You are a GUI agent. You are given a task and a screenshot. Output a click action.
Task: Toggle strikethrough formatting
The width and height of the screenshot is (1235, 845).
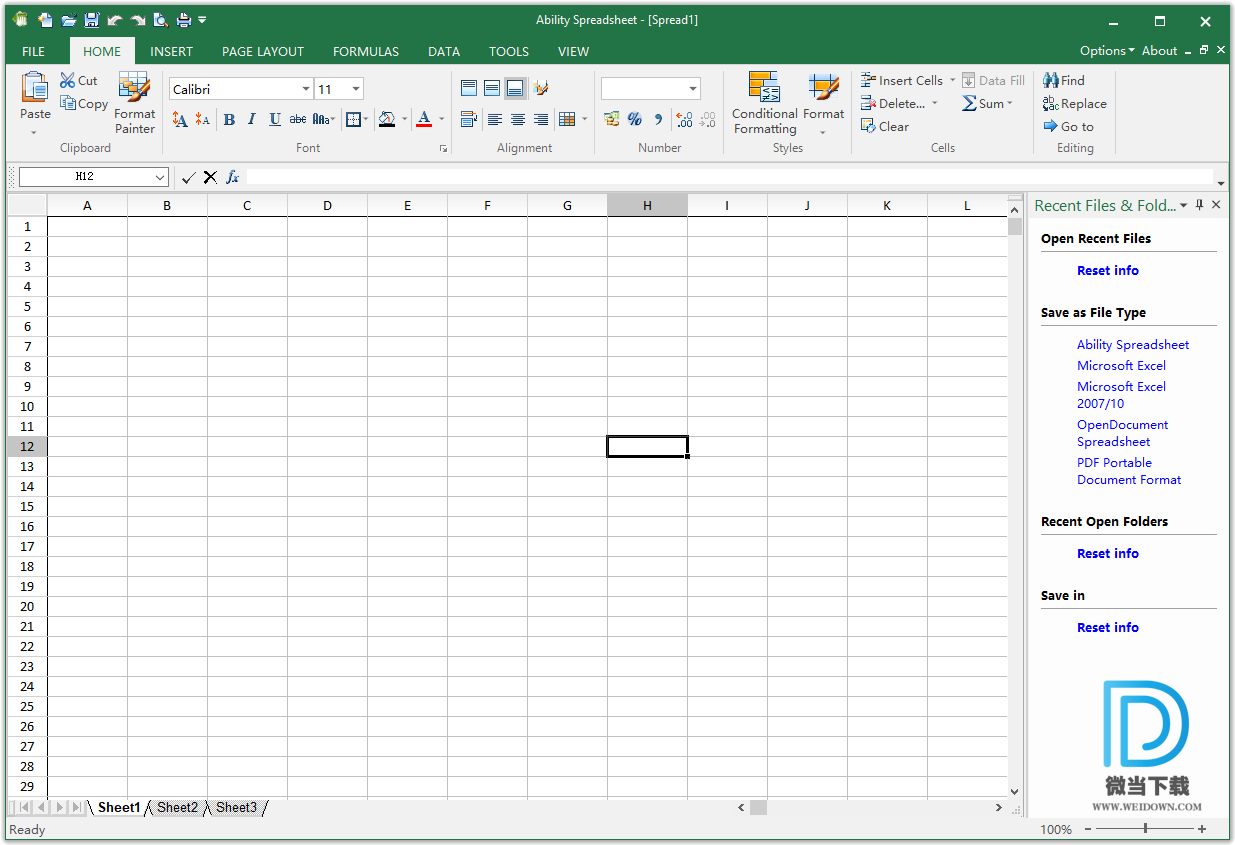click(298, 120)
